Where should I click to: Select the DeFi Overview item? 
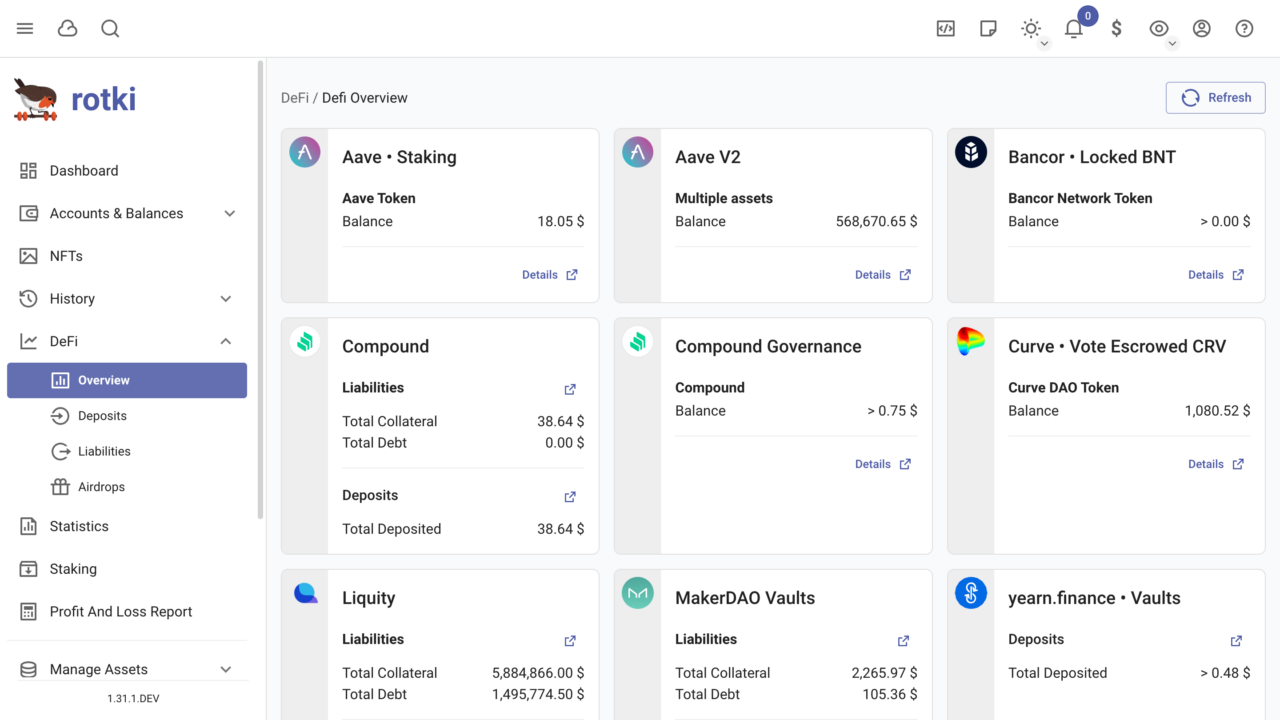(x=127, y=380)
